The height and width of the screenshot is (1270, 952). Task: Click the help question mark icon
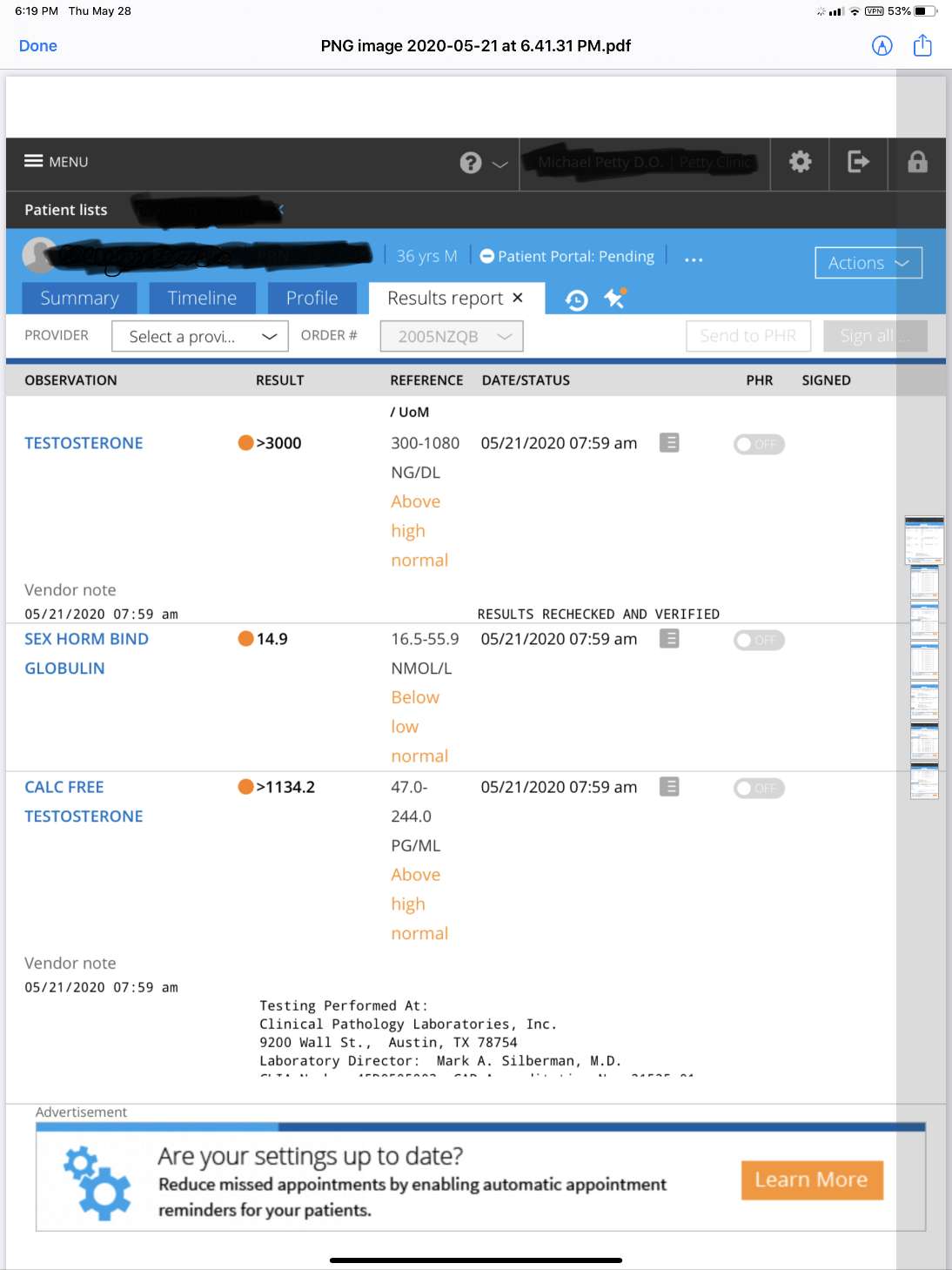pos(471,163)
